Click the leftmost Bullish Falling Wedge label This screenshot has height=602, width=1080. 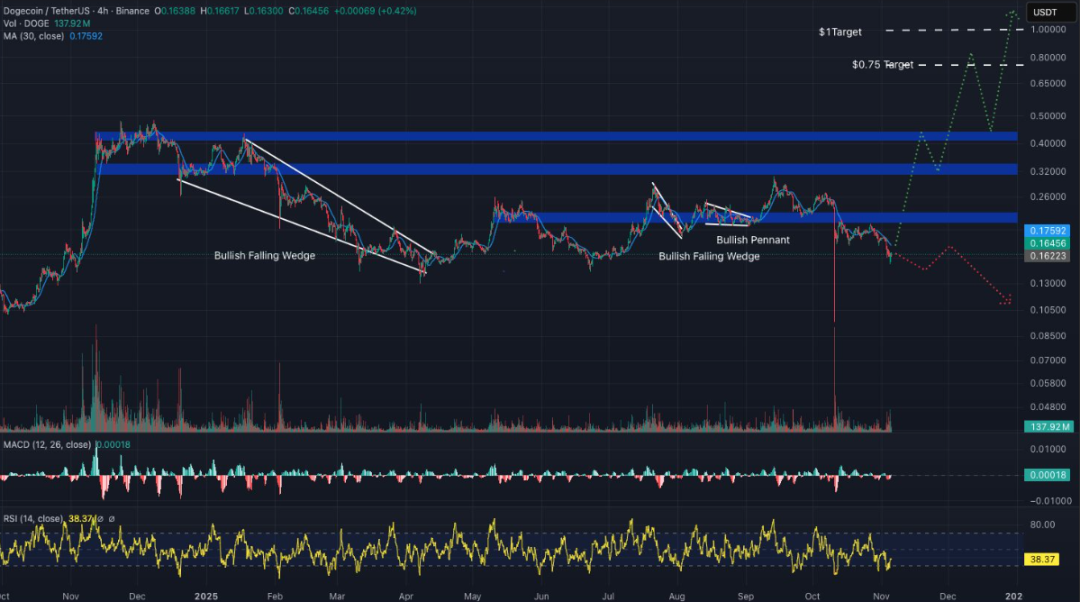(x=265, y=256)
